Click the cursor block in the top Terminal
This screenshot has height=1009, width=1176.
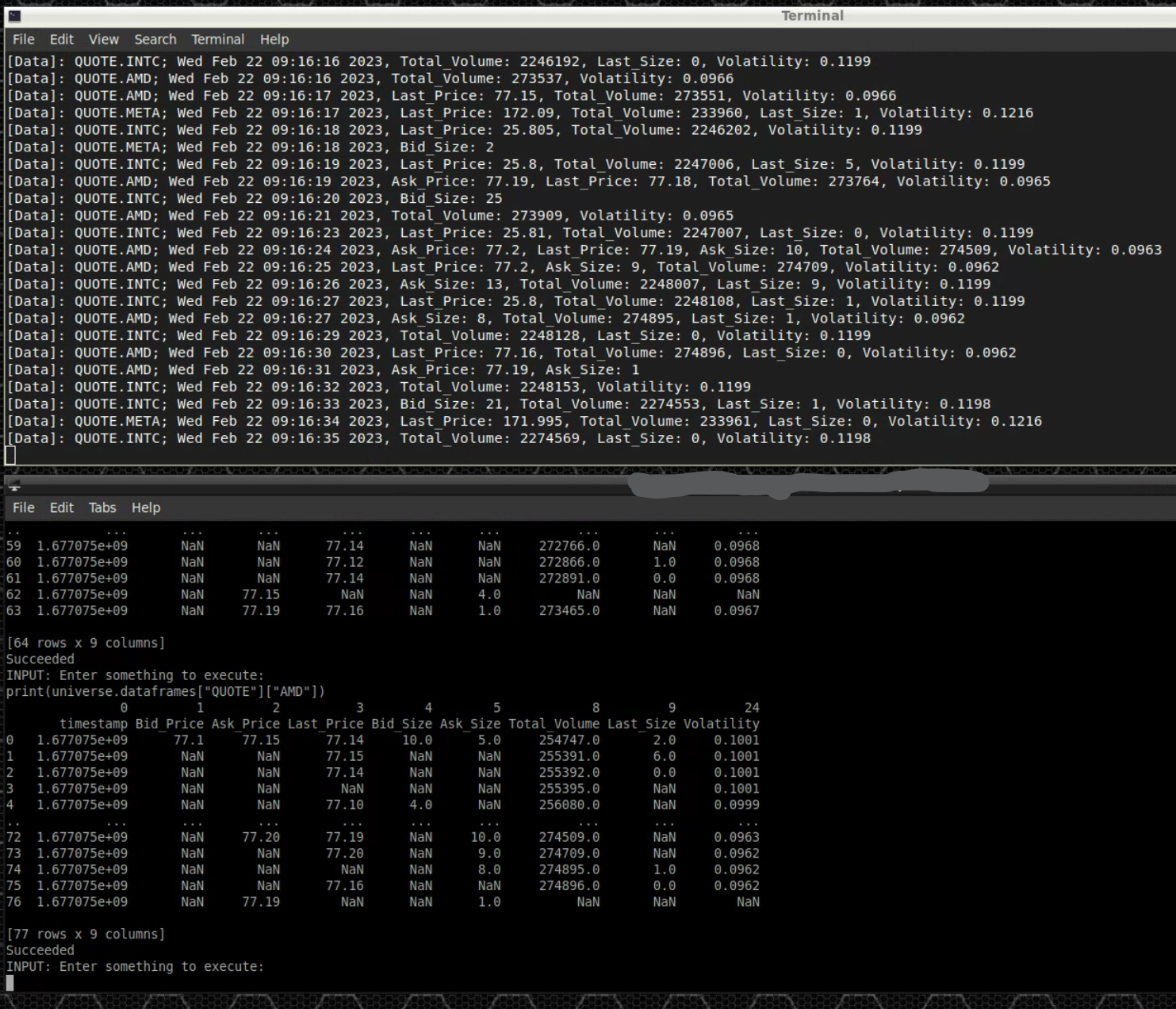pyautogui.click(x=10, y=456)
